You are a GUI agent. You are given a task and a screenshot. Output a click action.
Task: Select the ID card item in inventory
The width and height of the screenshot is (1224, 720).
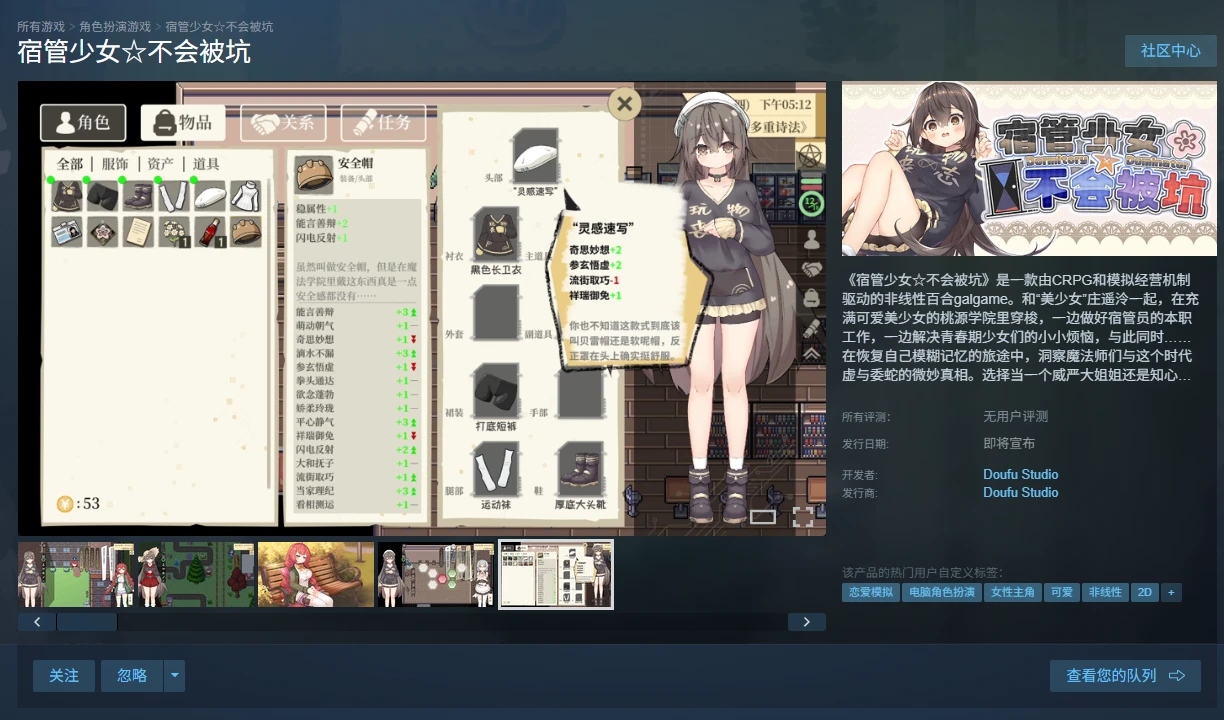[67, 232]
